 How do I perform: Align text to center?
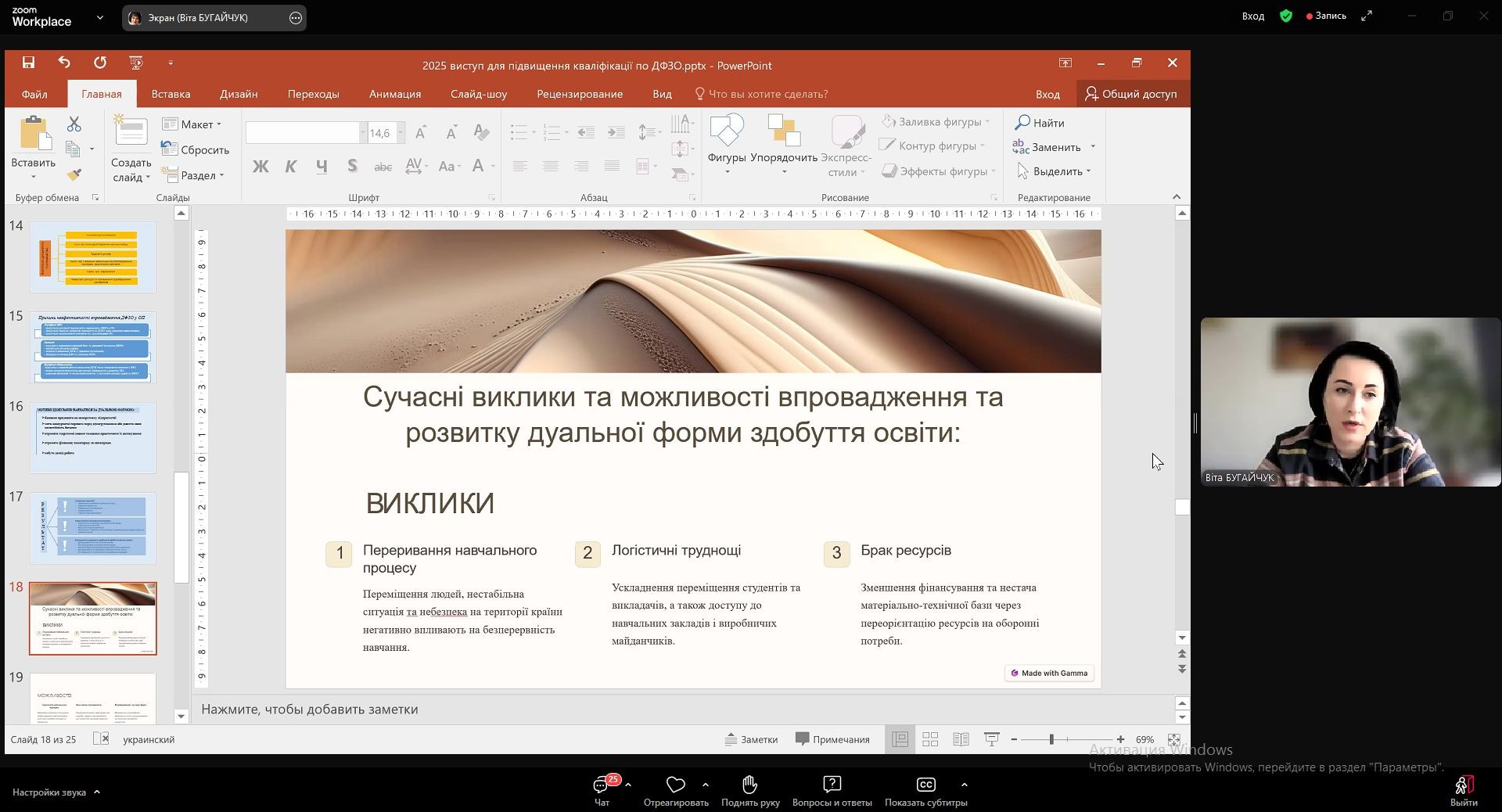pos(551,166)
